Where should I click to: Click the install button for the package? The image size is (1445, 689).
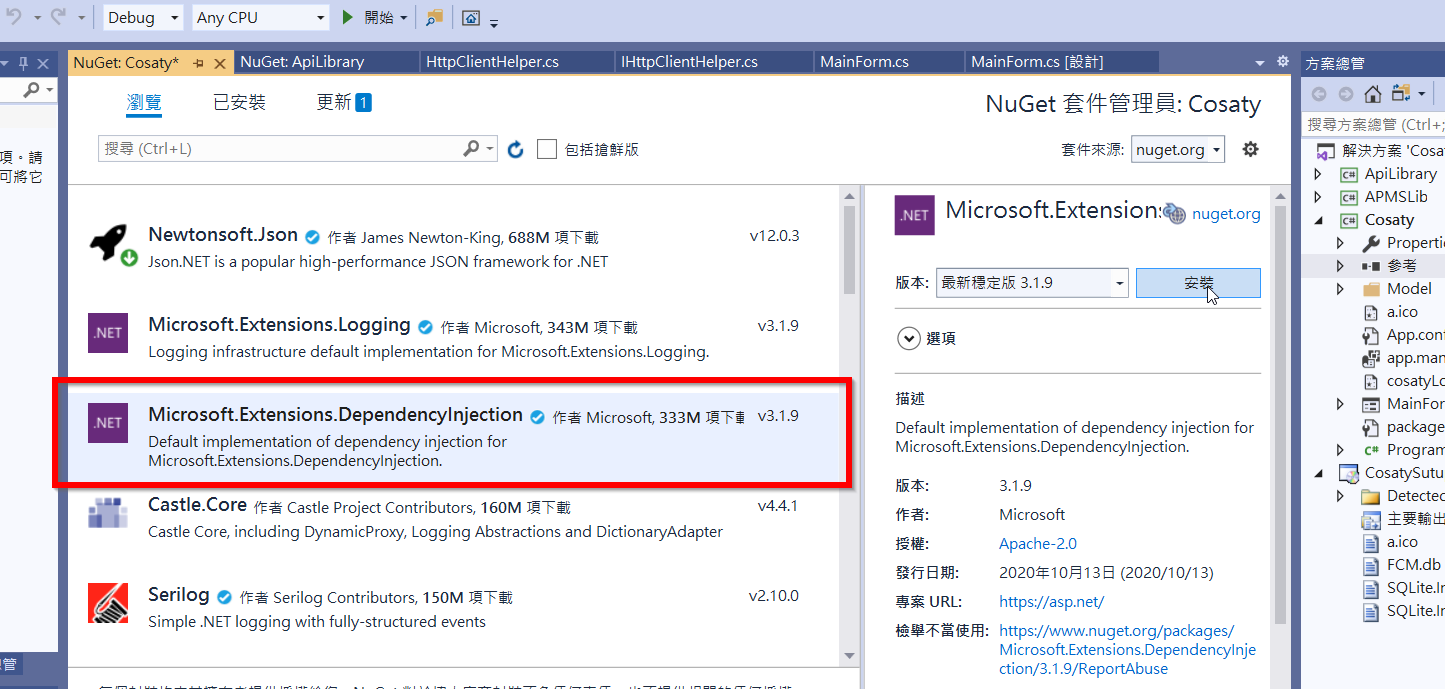[x=1198, y=283]
